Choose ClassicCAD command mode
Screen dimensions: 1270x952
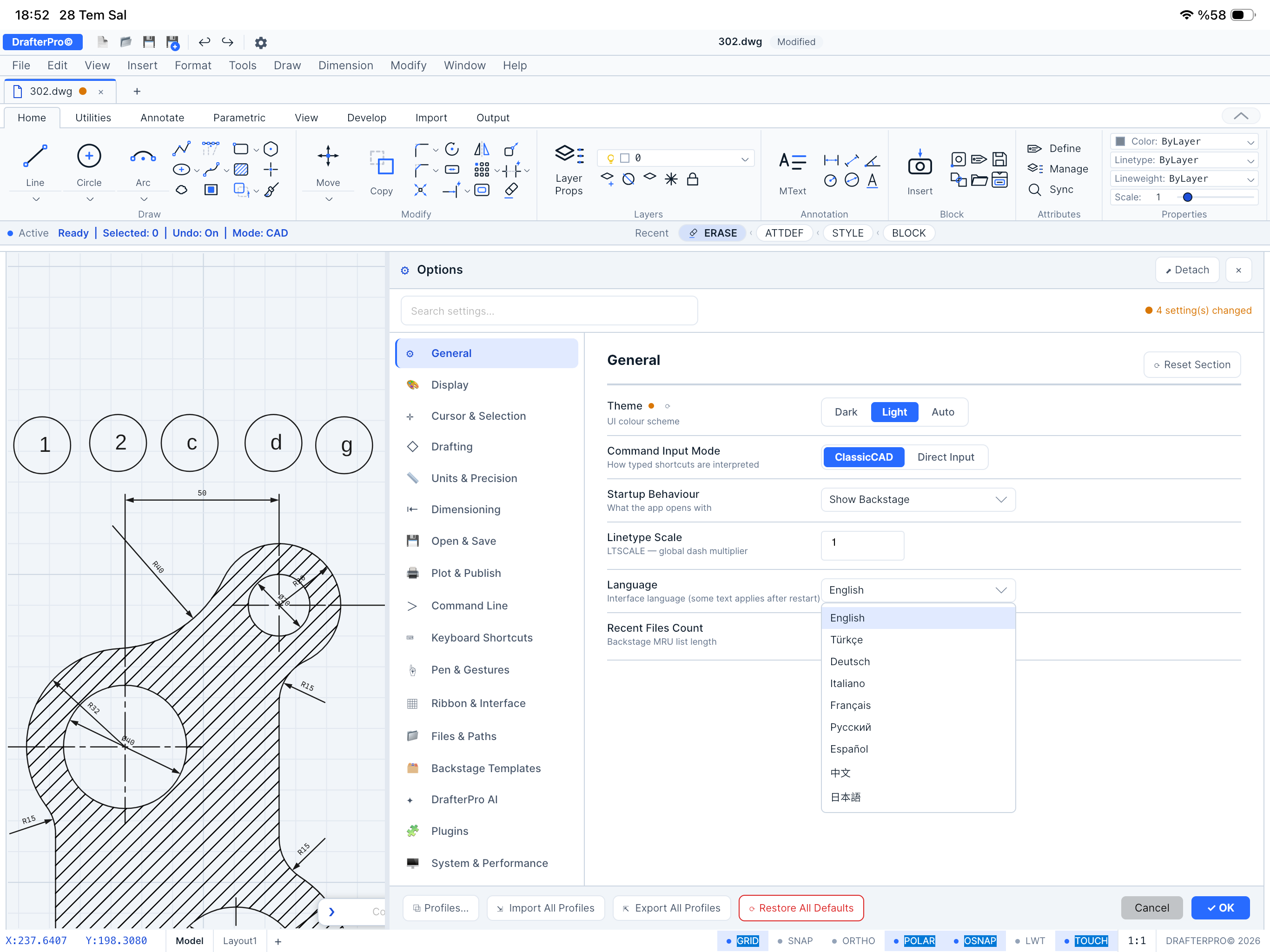tap(864, 457)
